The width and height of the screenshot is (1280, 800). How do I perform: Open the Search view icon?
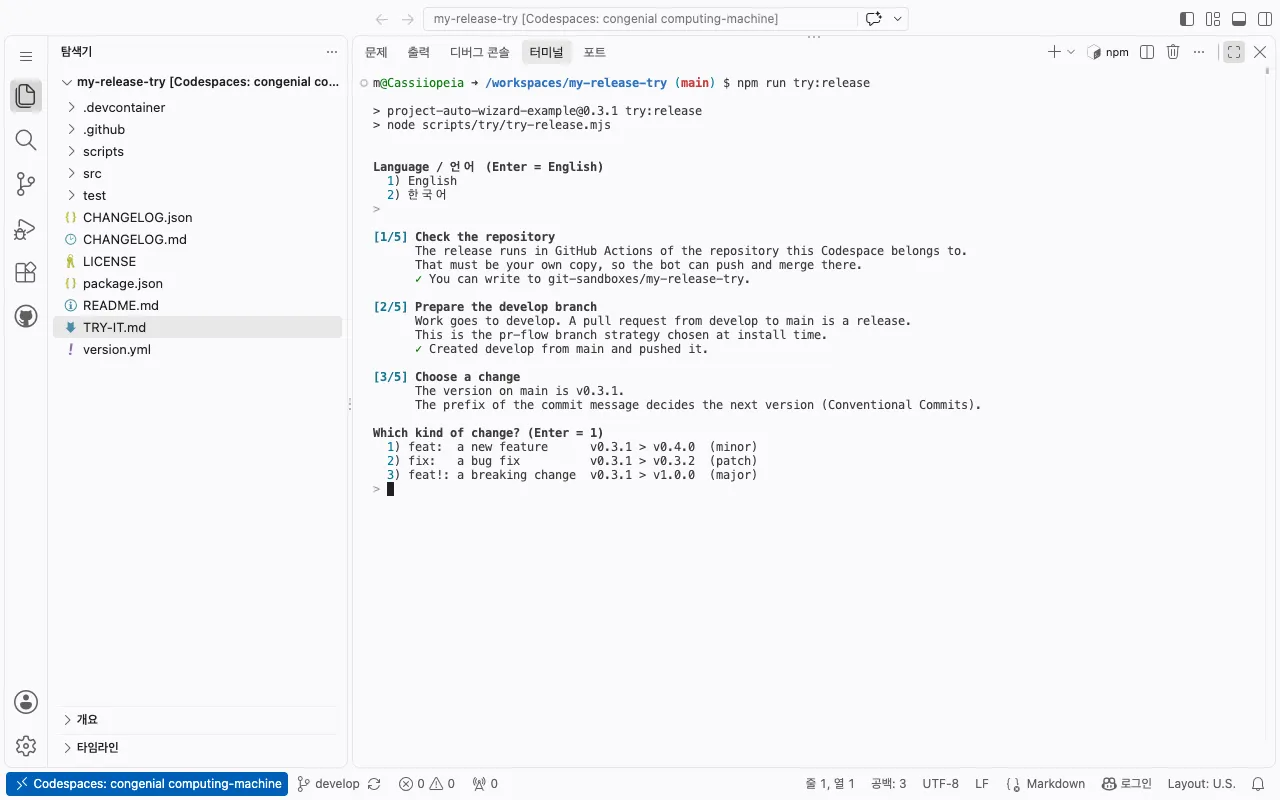[26, 140]
